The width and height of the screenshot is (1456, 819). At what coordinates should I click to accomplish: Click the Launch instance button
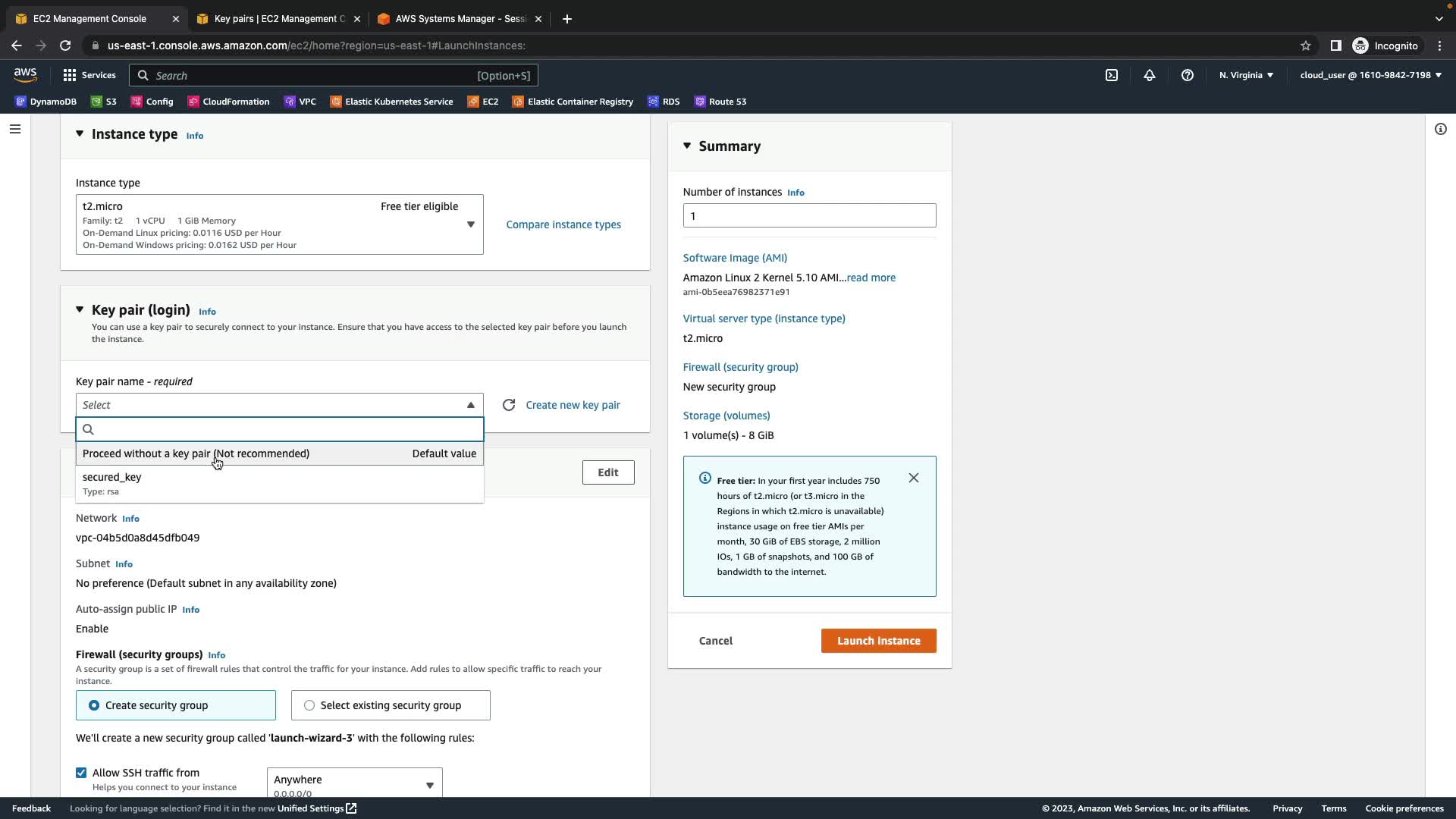tap(878, 641)
